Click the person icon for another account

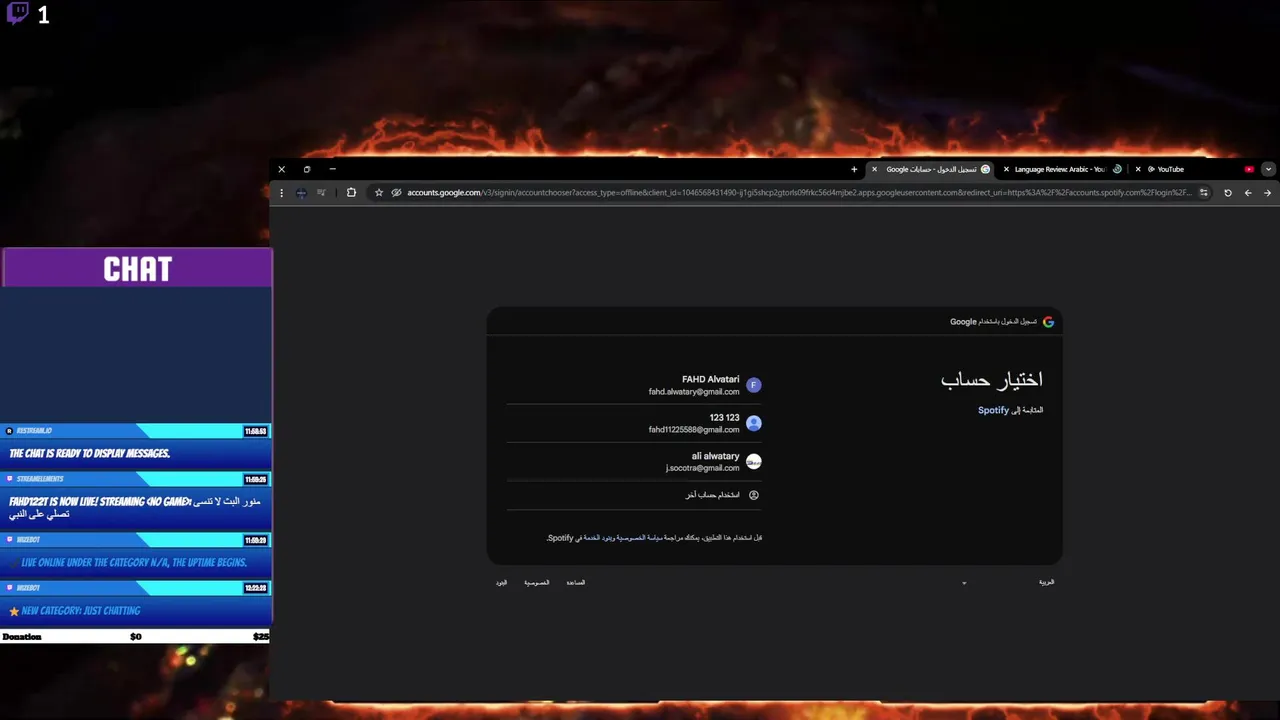click(754, 495)
